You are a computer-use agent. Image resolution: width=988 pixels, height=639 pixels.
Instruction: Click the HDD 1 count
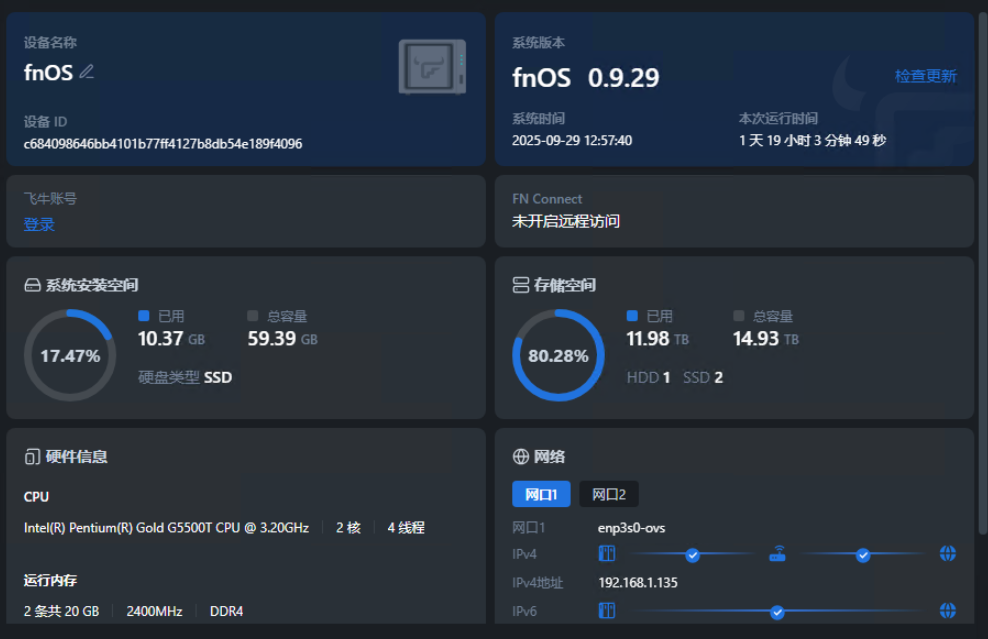point(648,377)
